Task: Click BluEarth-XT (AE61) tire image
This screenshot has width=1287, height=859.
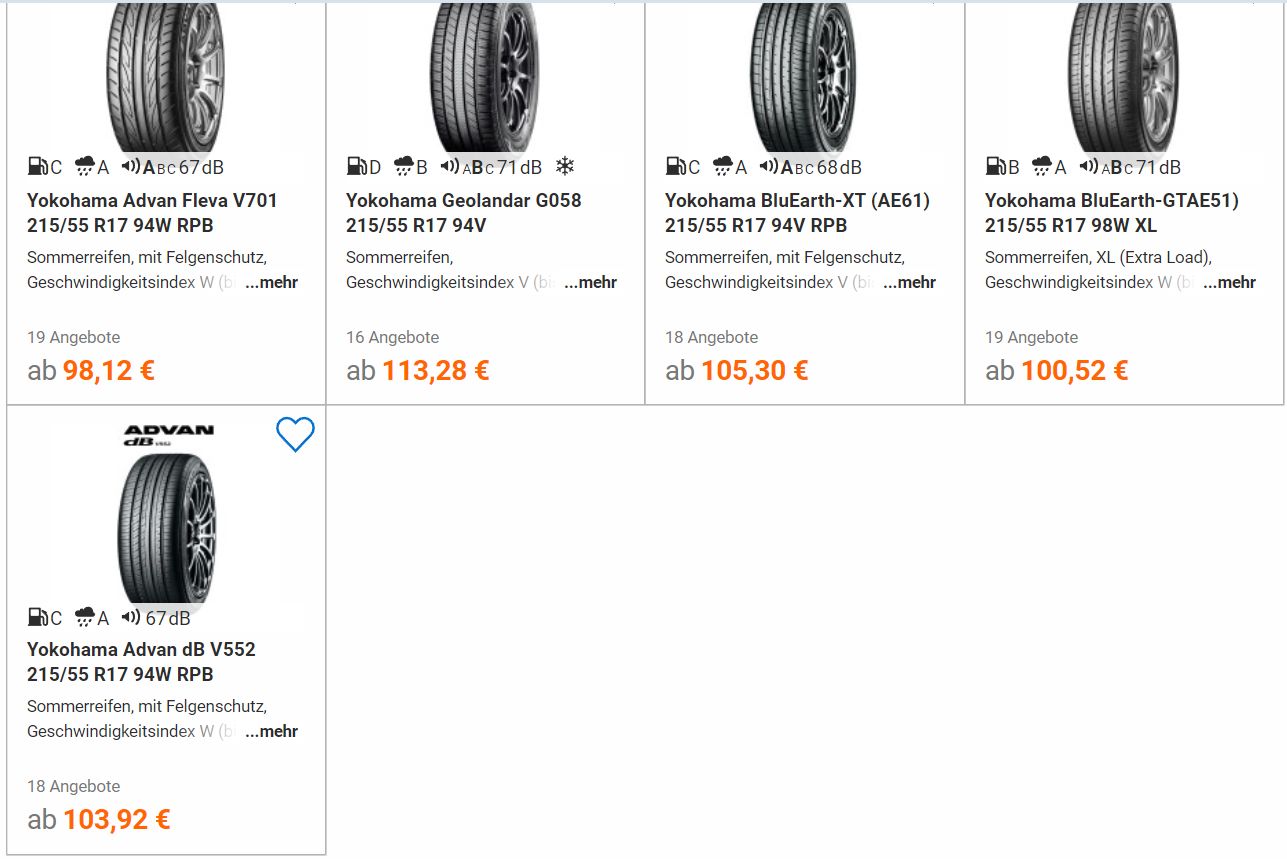Action: click(803, 76)
